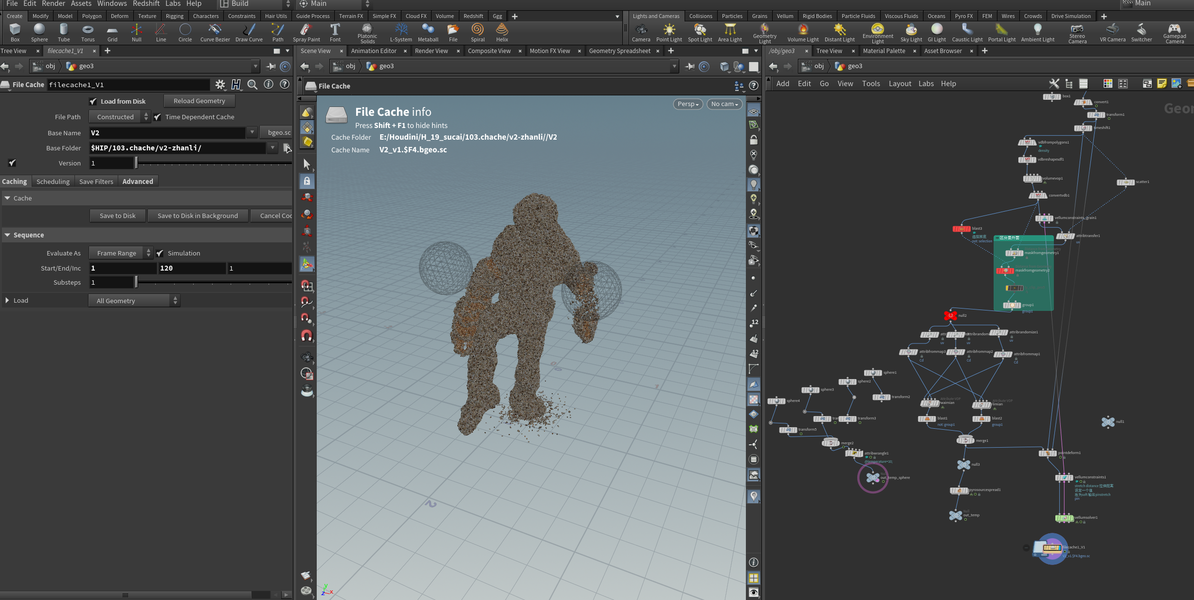Toggle the Load from Disk checkbox
This screenshot has width=1194, height=600.
coord(93,101)
